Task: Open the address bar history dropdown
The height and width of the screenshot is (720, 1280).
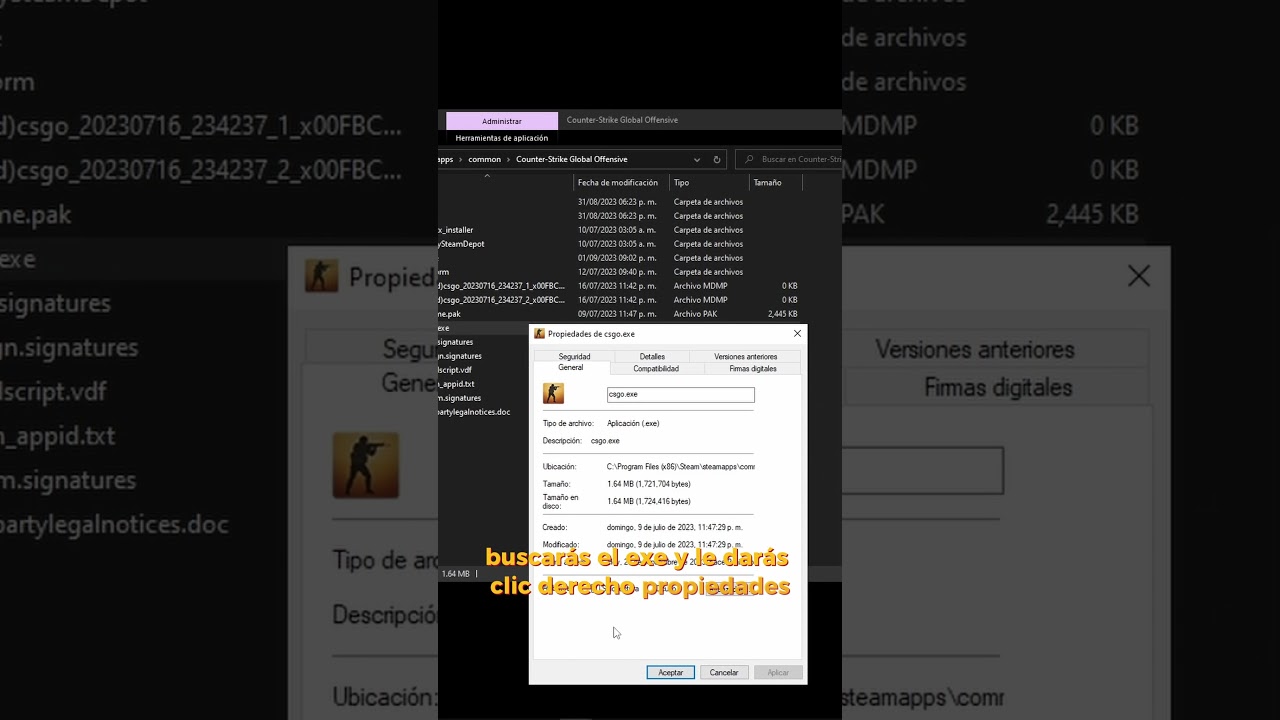Action: pos(697,159)
